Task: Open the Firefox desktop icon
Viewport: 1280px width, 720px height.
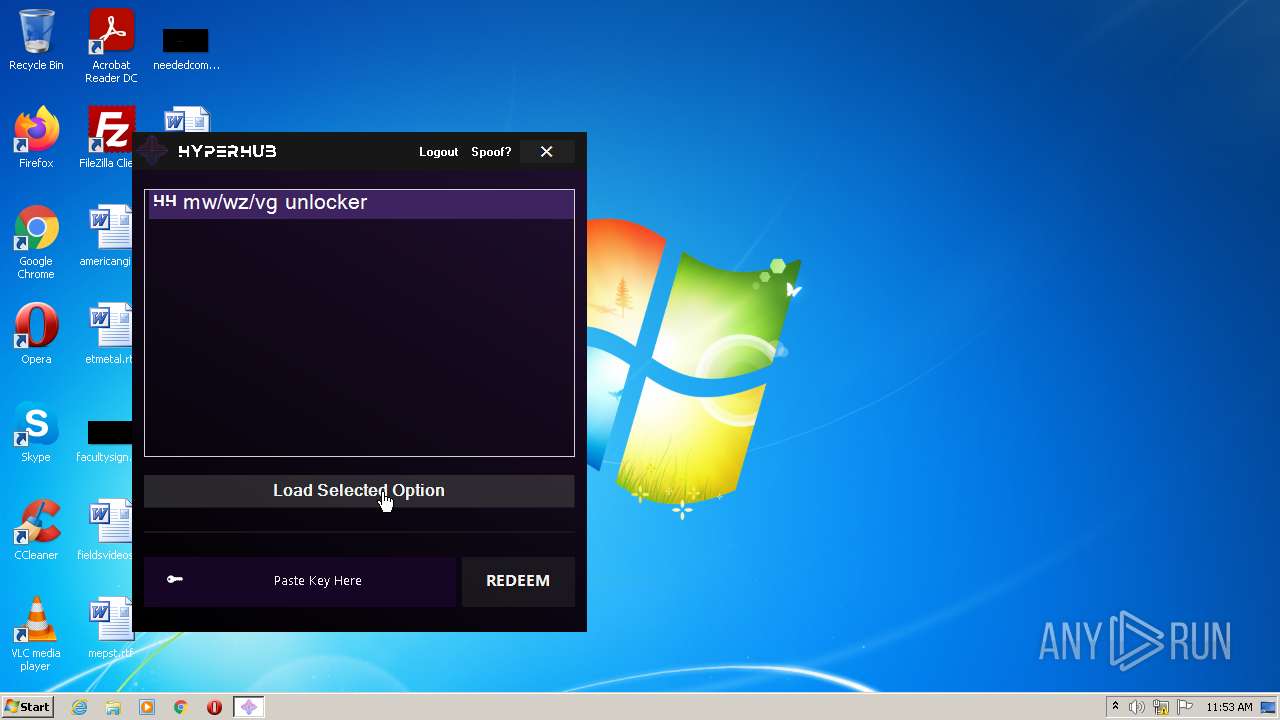Action: click(36, 138)
